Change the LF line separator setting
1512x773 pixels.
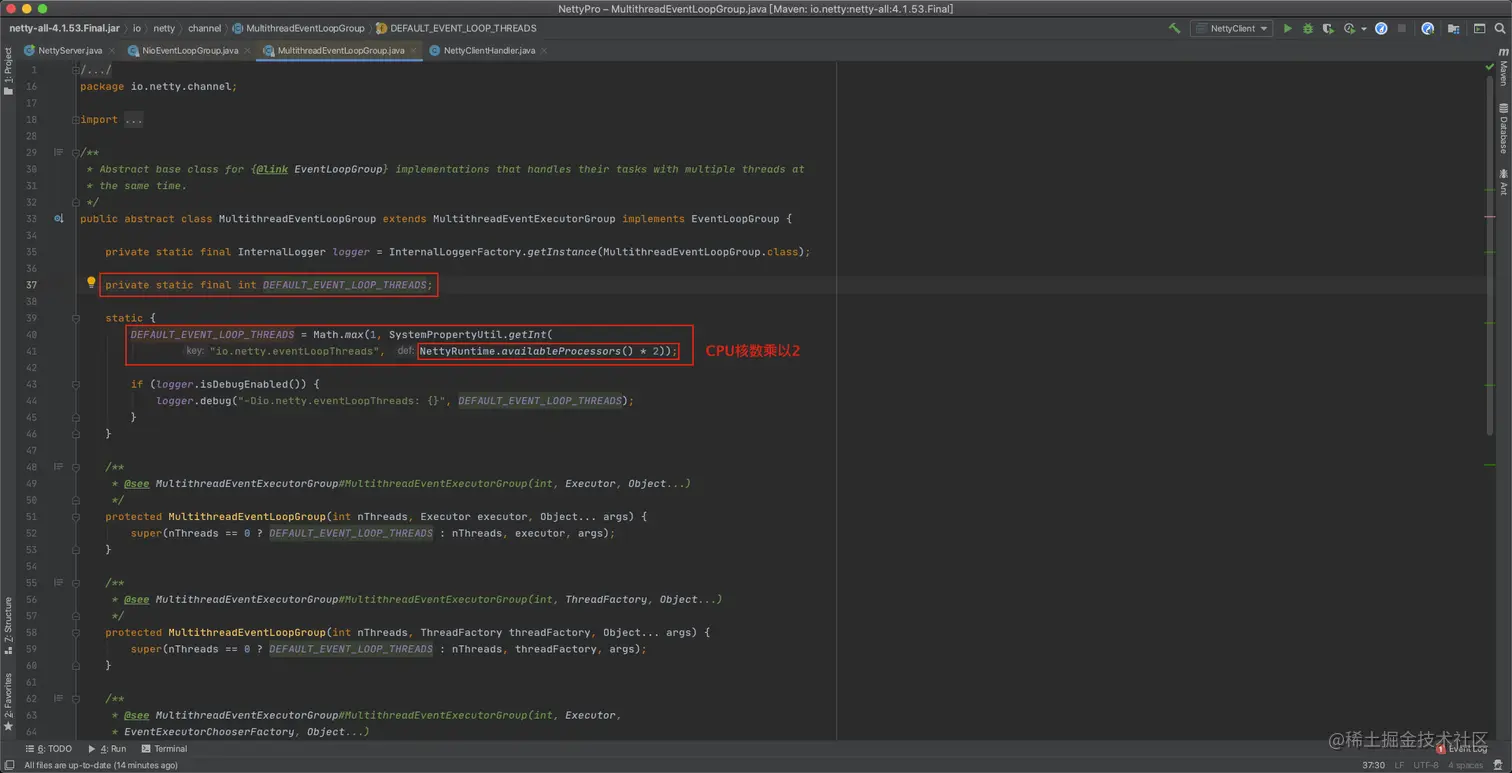(1400, 765)
